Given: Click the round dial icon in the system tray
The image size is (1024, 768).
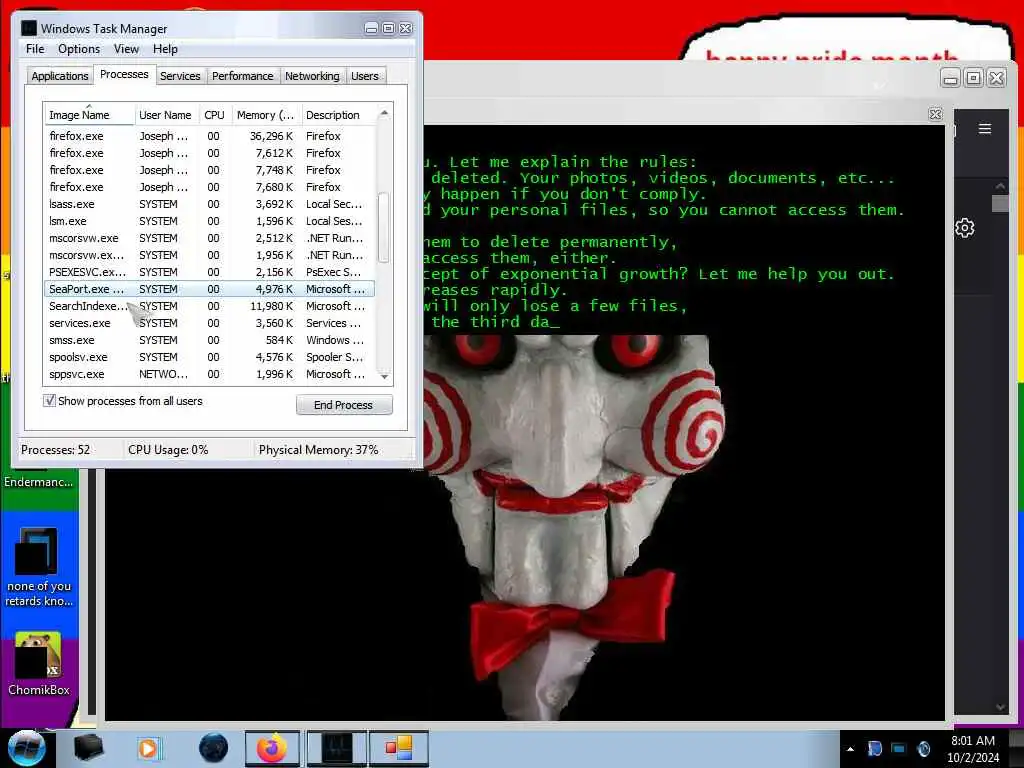Looking at the screenshot, I should point(923,748).
